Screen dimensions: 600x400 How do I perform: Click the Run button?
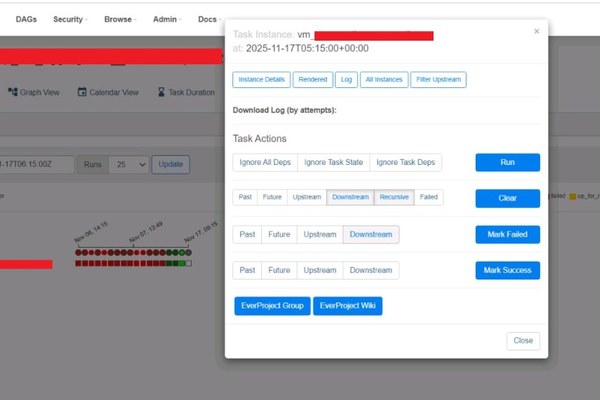508,162
